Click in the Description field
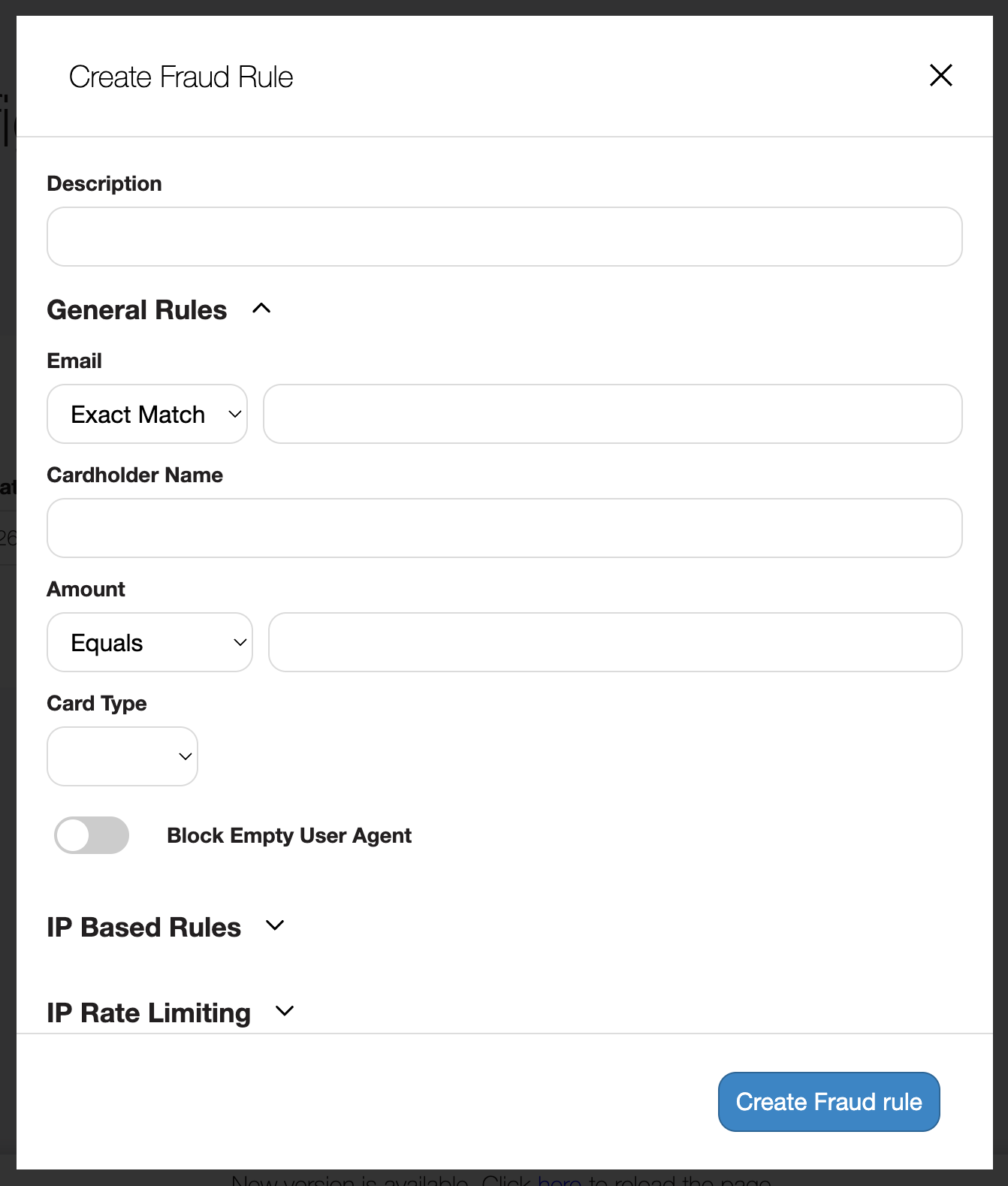 tap(504, 237)
